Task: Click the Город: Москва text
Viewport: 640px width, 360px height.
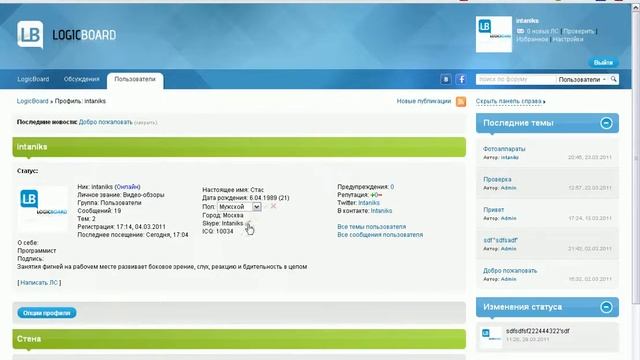Action: (223, 215)
